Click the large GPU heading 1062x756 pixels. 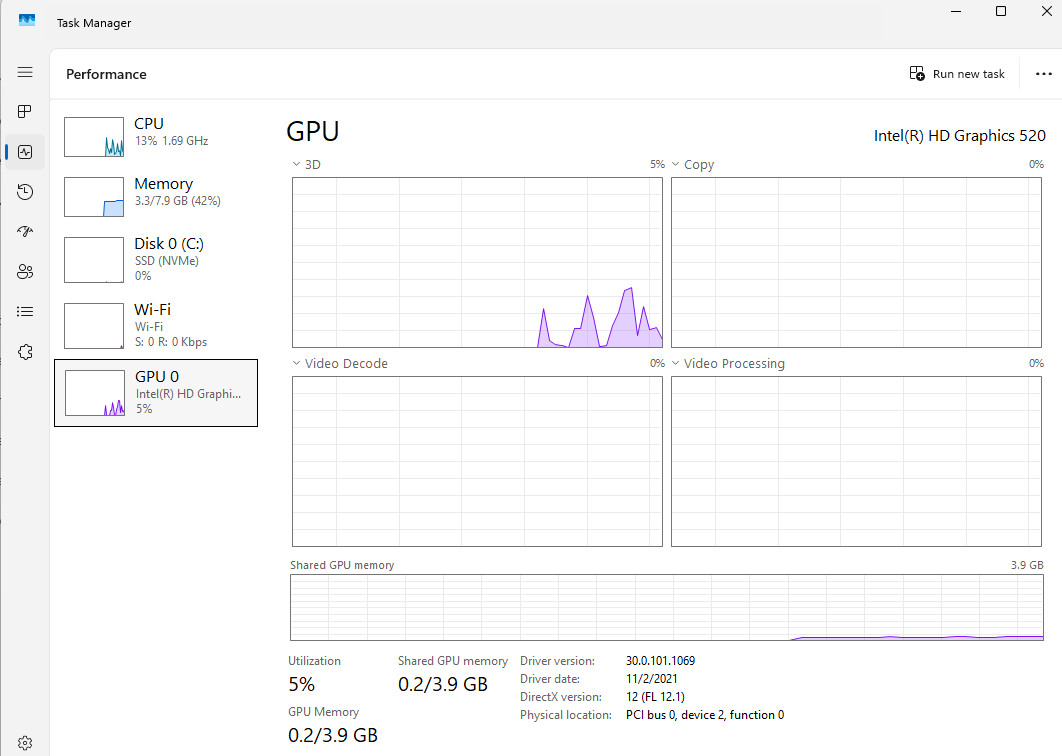(x=313, y=131)
